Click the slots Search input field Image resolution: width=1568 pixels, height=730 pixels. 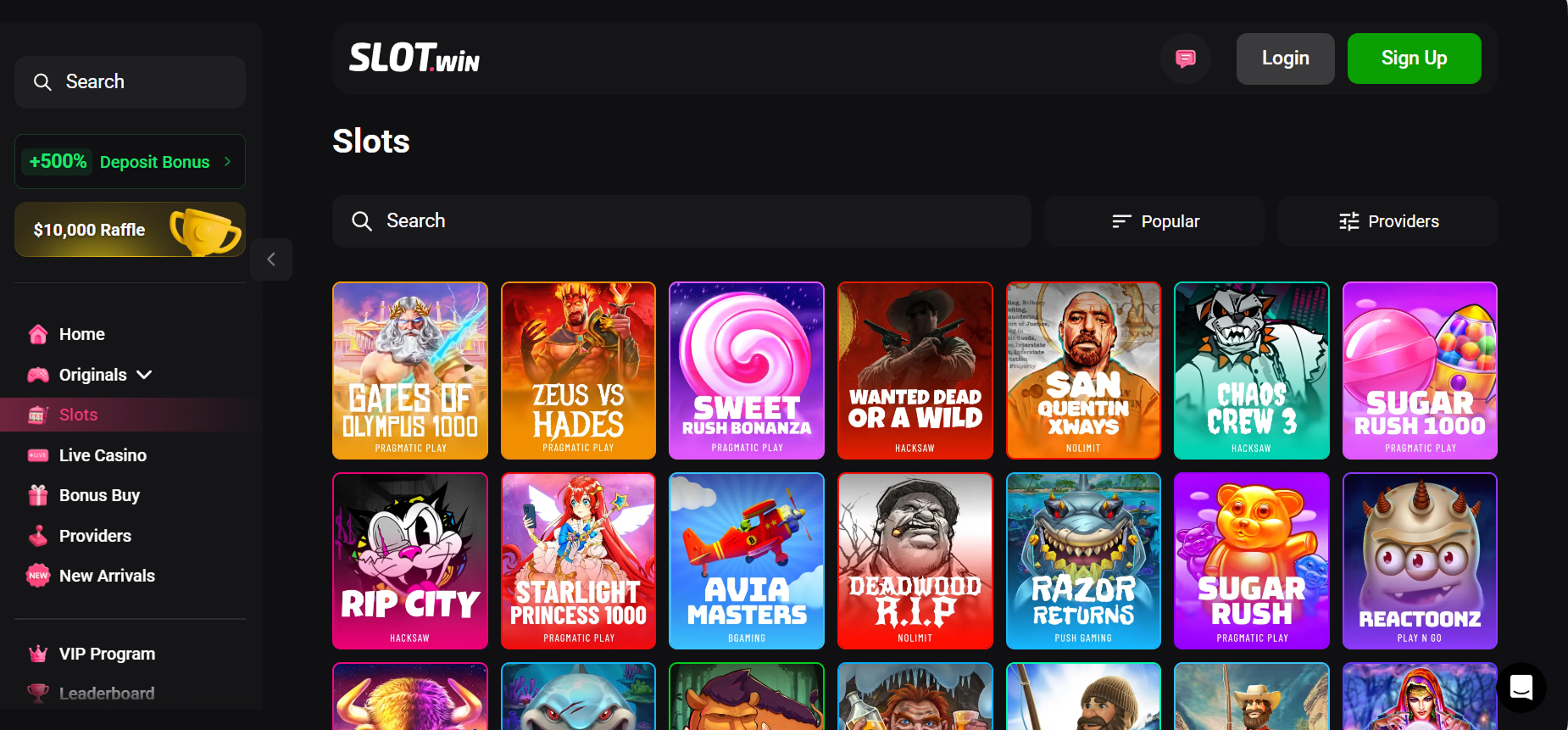click(x=681, y=221)
